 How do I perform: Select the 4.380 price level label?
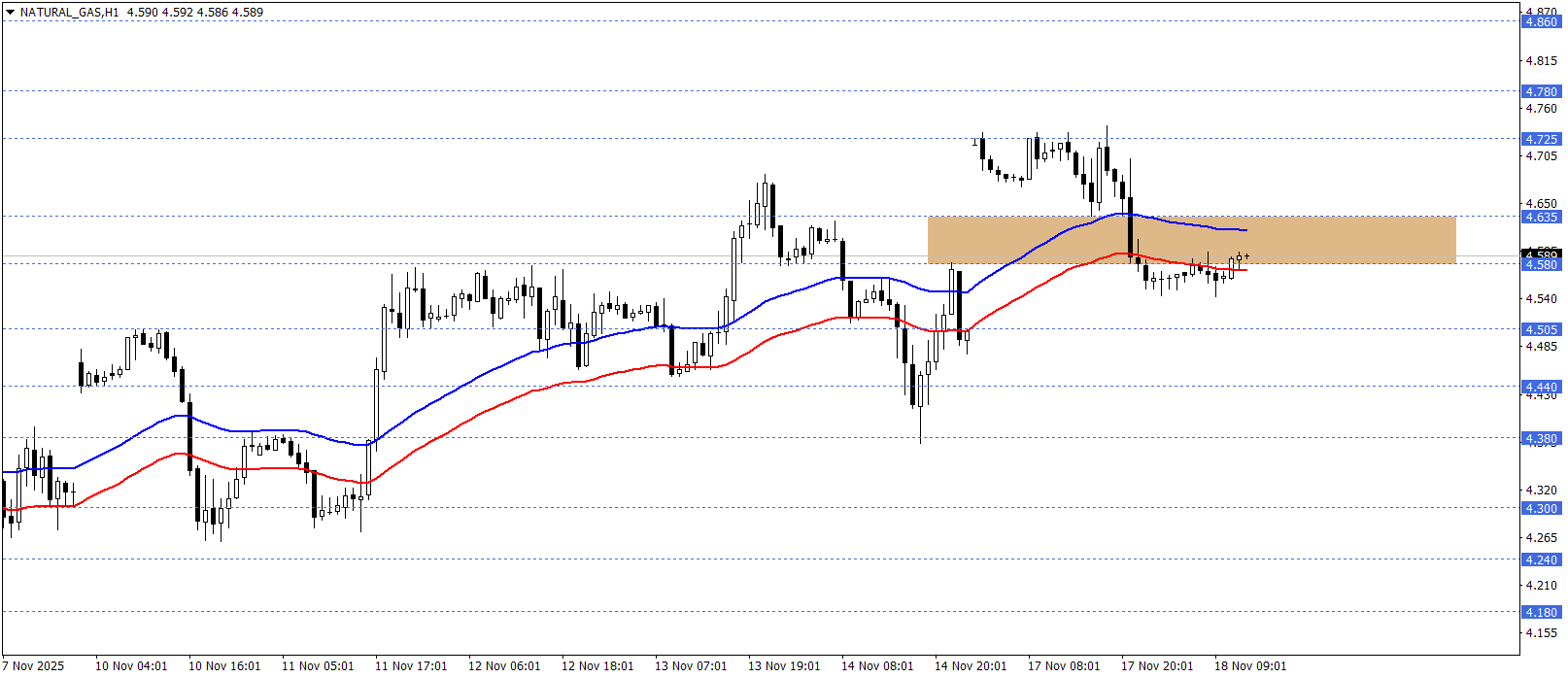[1540, 438]
